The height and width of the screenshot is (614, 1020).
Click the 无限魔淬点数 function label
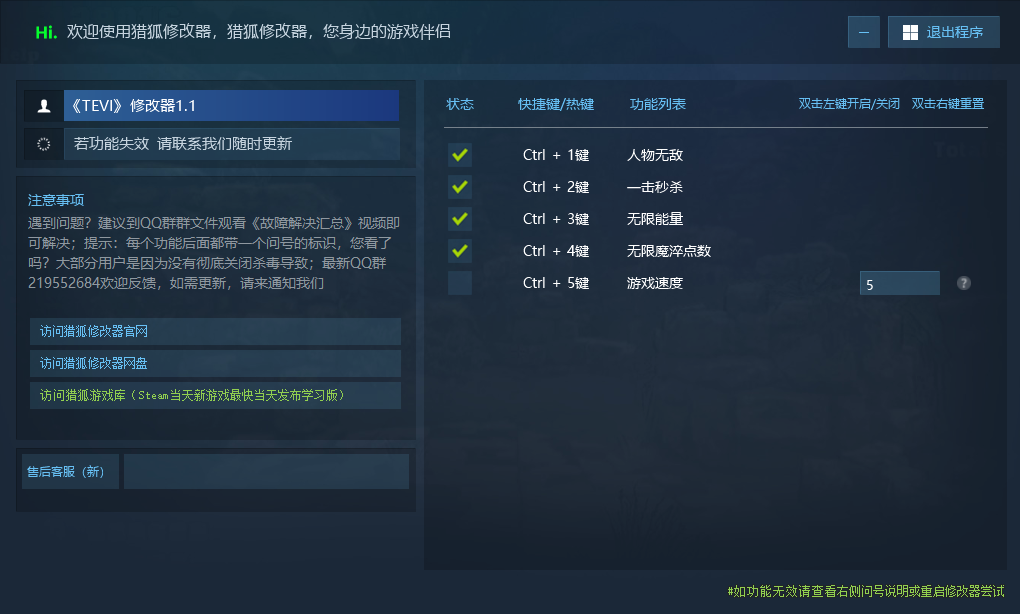tap(669, 251)
